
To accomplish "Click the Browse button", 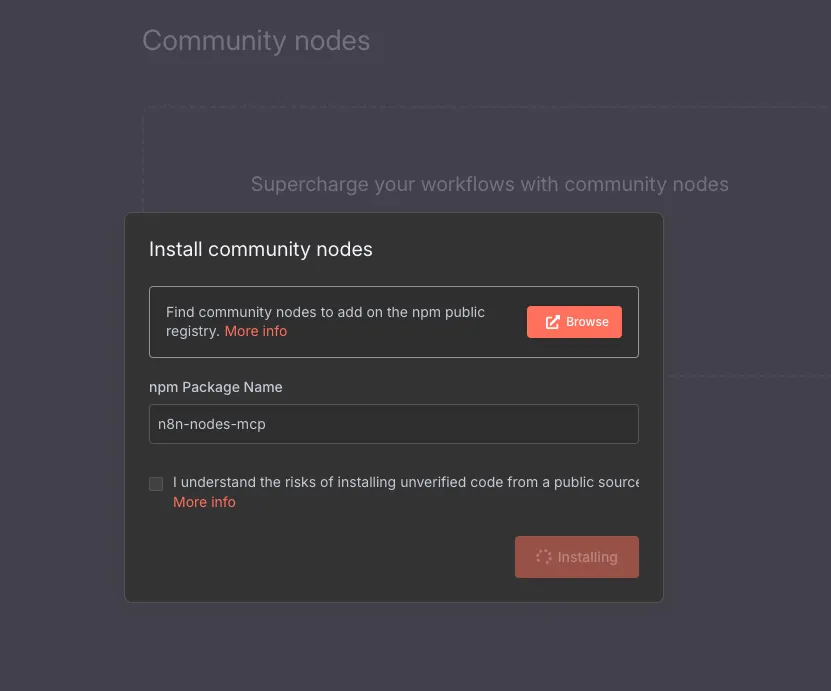I will pyautogui.click(x=574, y=322).
